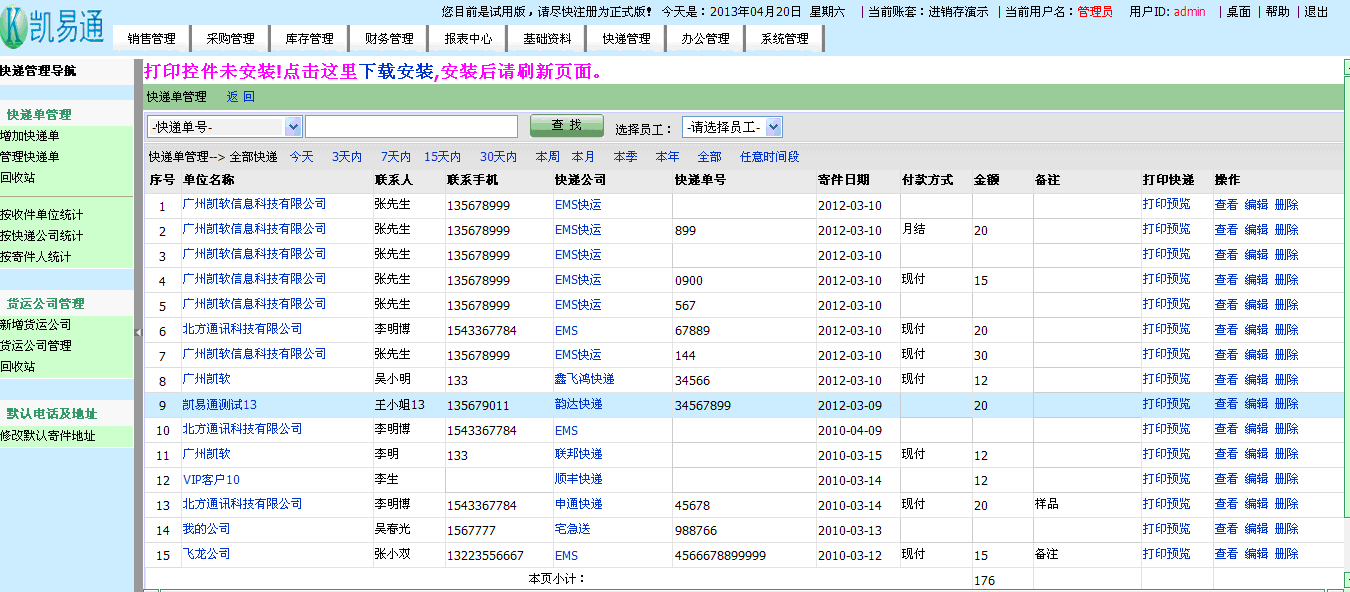This screenshot has height=592, width=1350.
Task: Collapse the left sidebar splitter arrow
Action: (x=138, y=332)
